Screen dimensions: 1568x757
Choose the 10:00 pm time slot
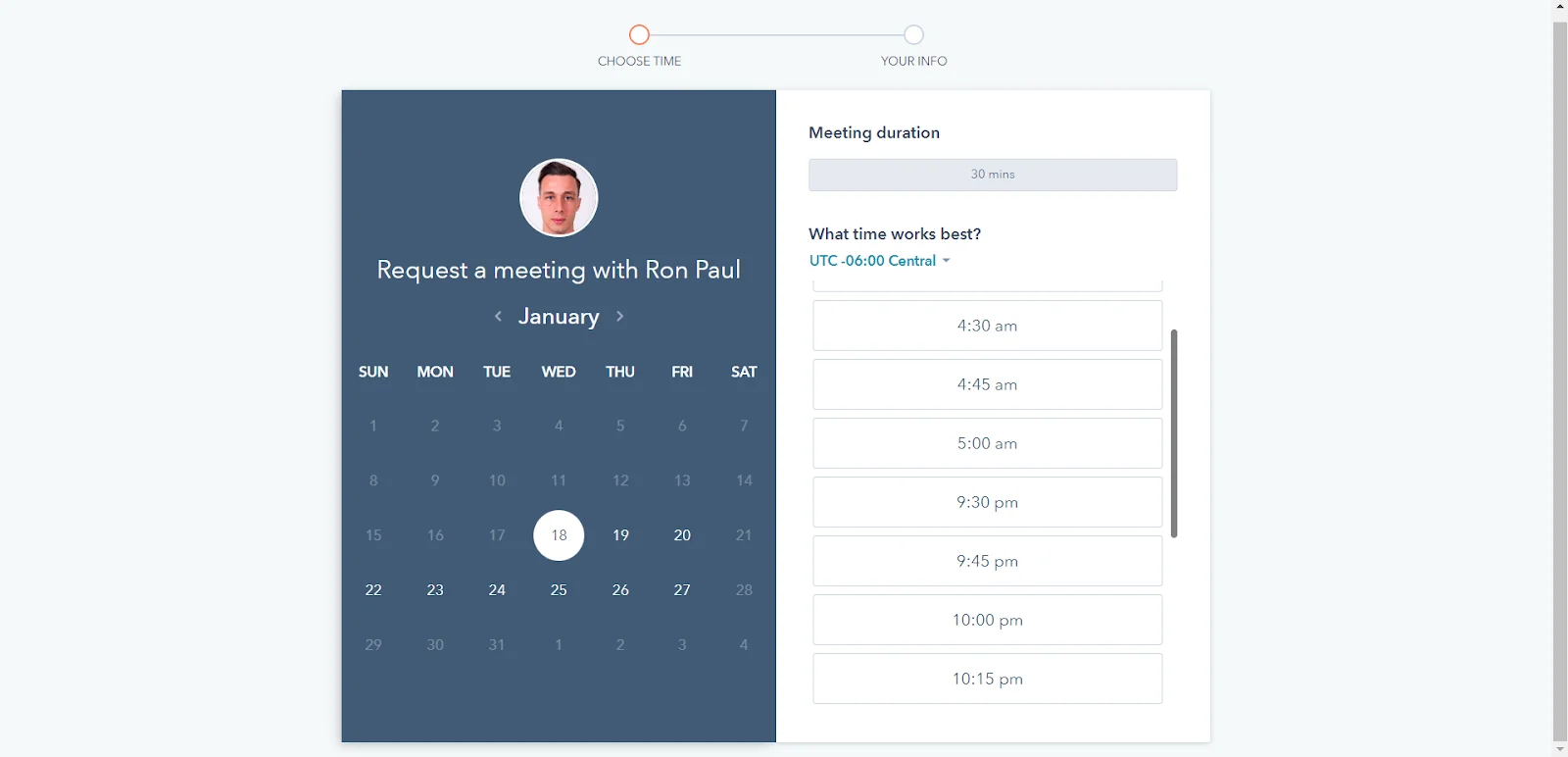(x=987, y=620)
